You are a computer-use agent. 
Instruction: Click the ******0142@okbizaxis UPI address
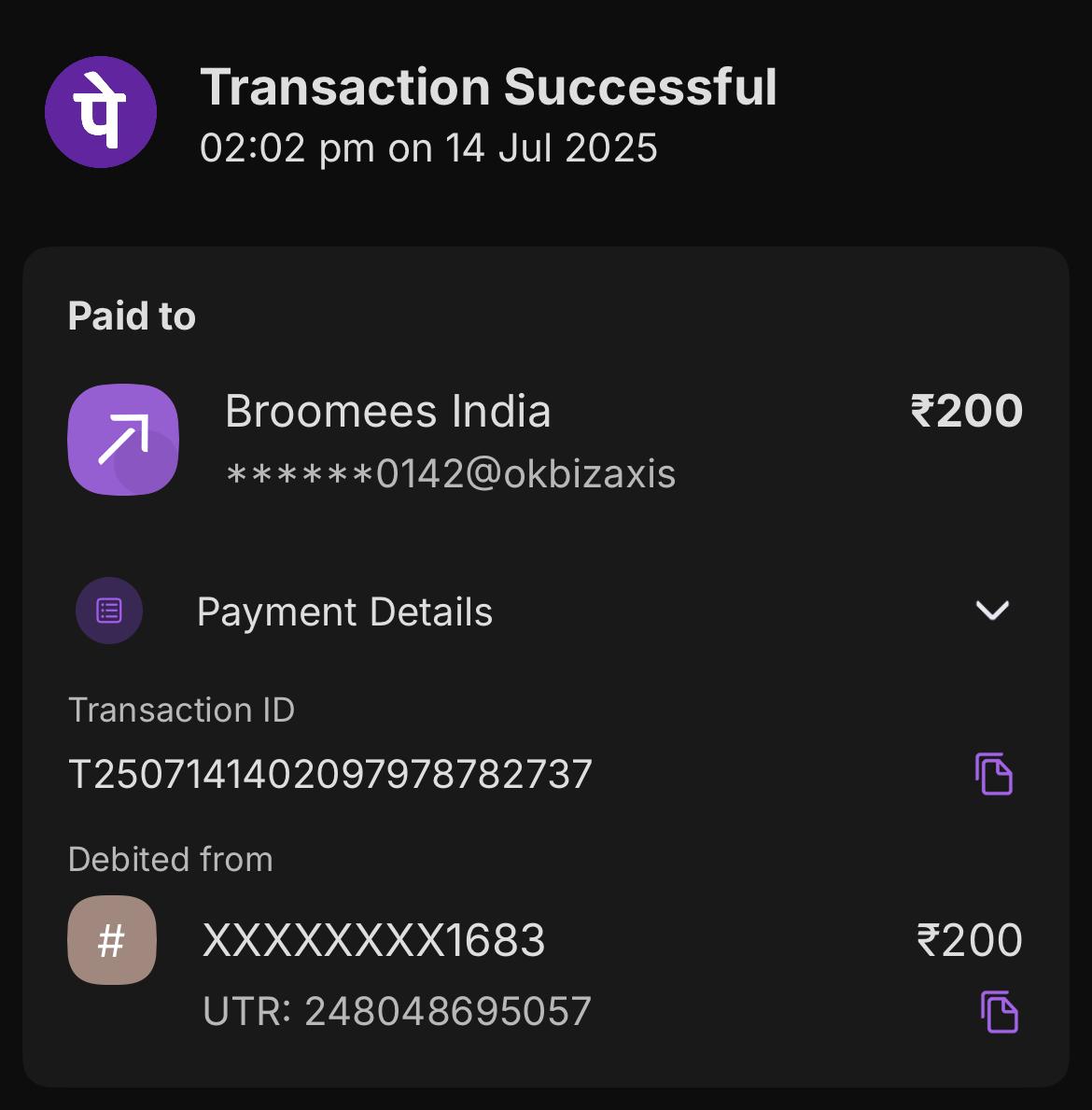pyautogui.click(x=451, y=473)
